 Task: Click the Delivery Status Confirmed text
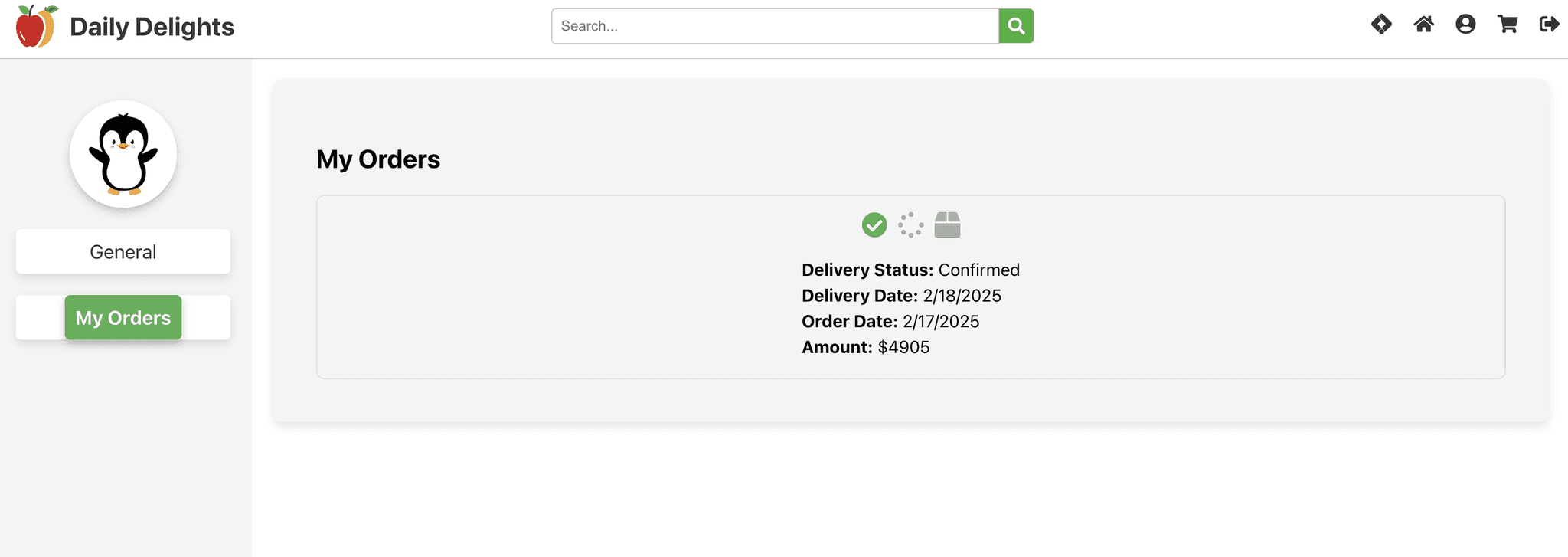[910, 270]
